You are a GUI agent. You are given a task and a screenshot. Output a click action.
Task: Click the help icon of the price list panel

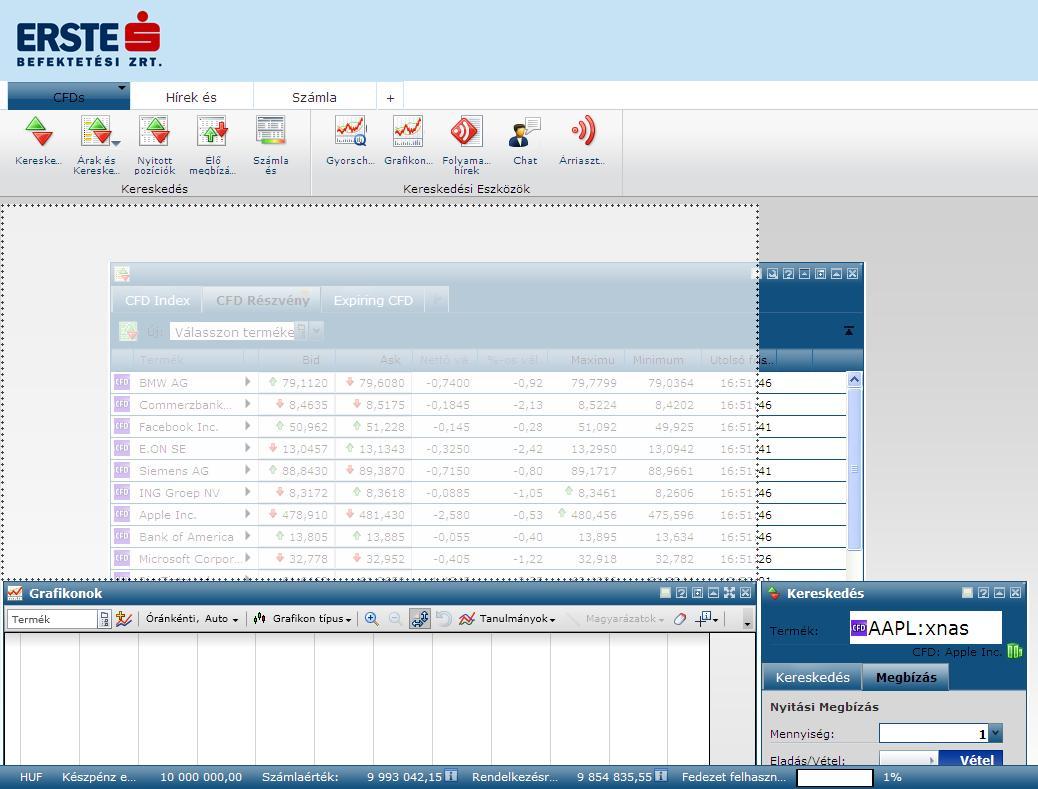tap(788, 273)
